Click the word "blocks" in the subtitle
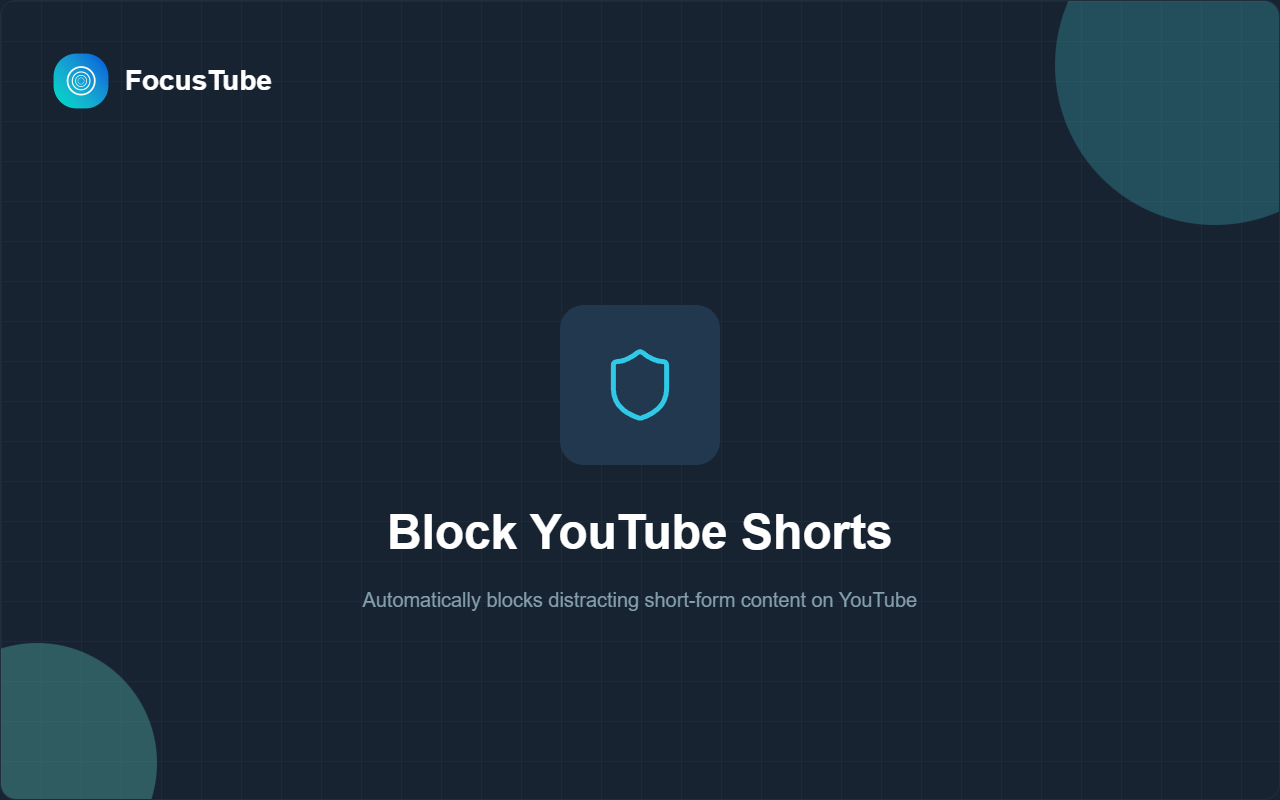Image resolution: width=1280 pixels, height=800 pixels. click(x=514, y=600)
